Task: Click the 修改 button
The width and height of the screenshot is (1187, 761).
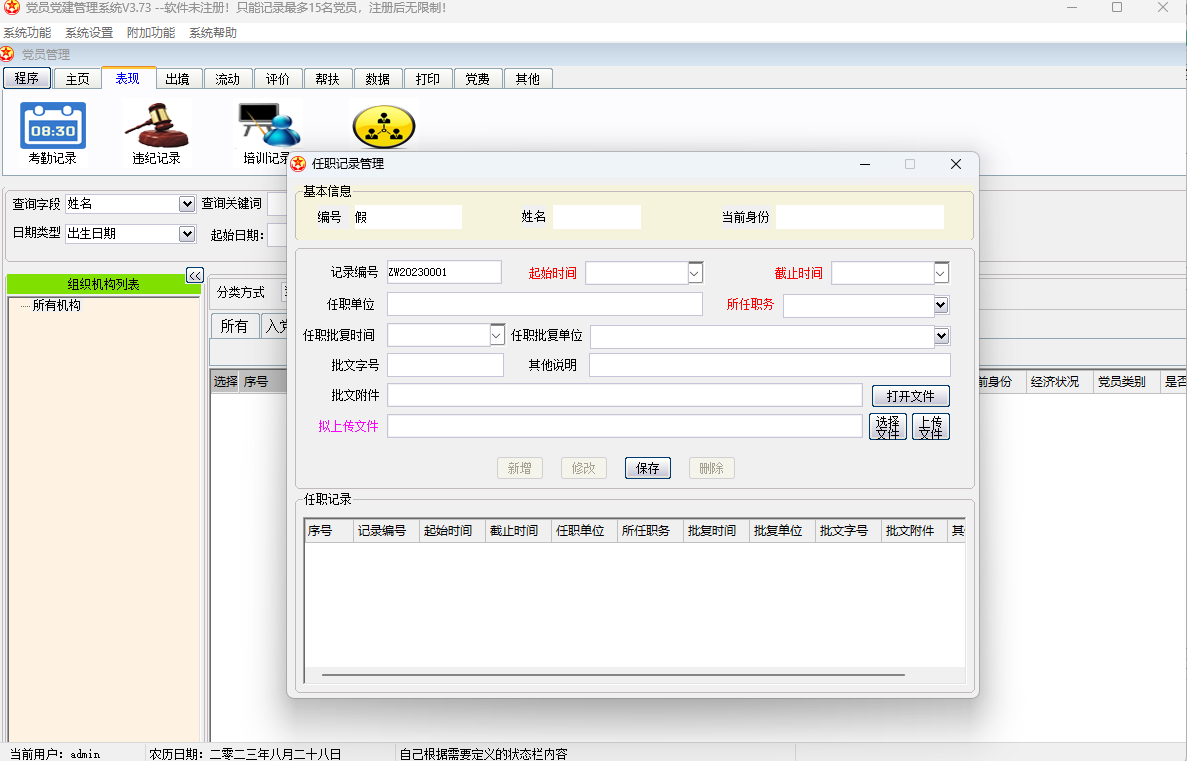Action: pos(584,468)
